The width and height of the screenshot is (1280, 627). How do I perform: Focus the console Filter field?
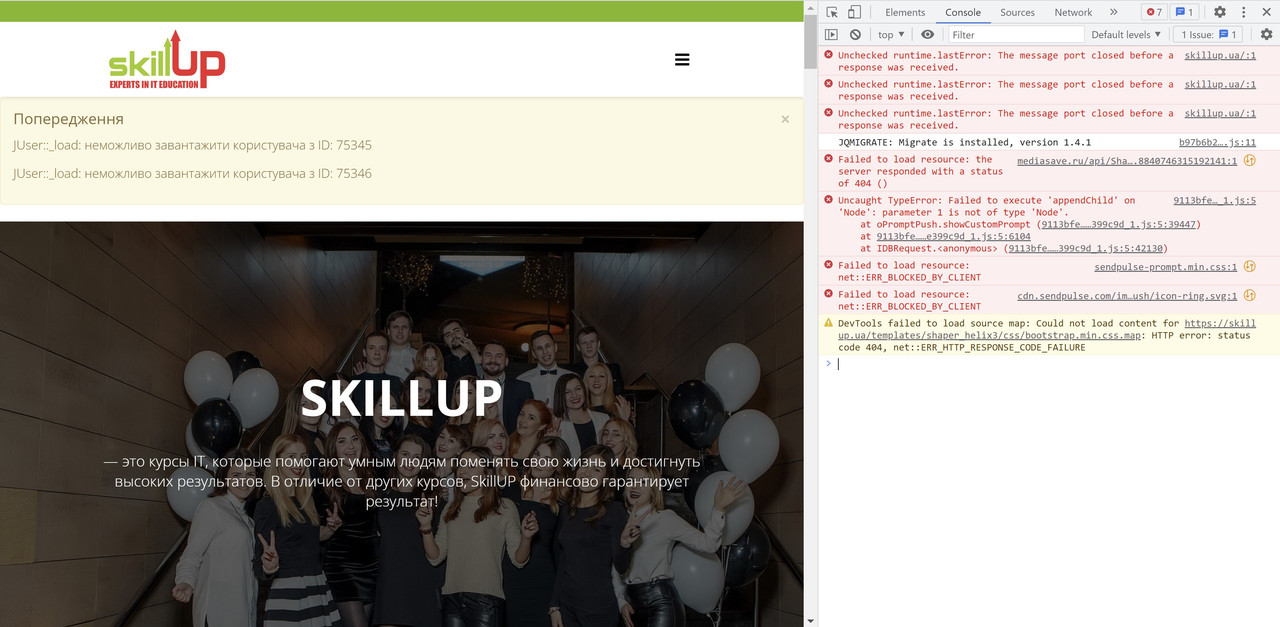pos(1014,34)
